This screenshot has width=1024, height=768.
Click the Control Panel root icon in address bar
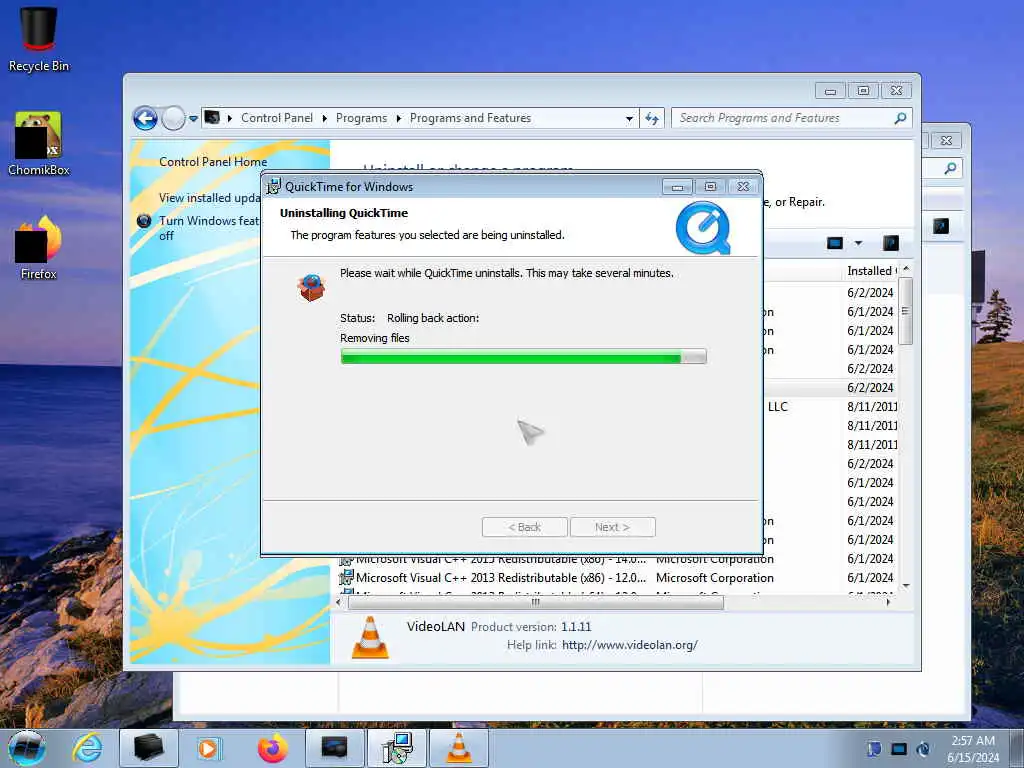coord(212,118)
